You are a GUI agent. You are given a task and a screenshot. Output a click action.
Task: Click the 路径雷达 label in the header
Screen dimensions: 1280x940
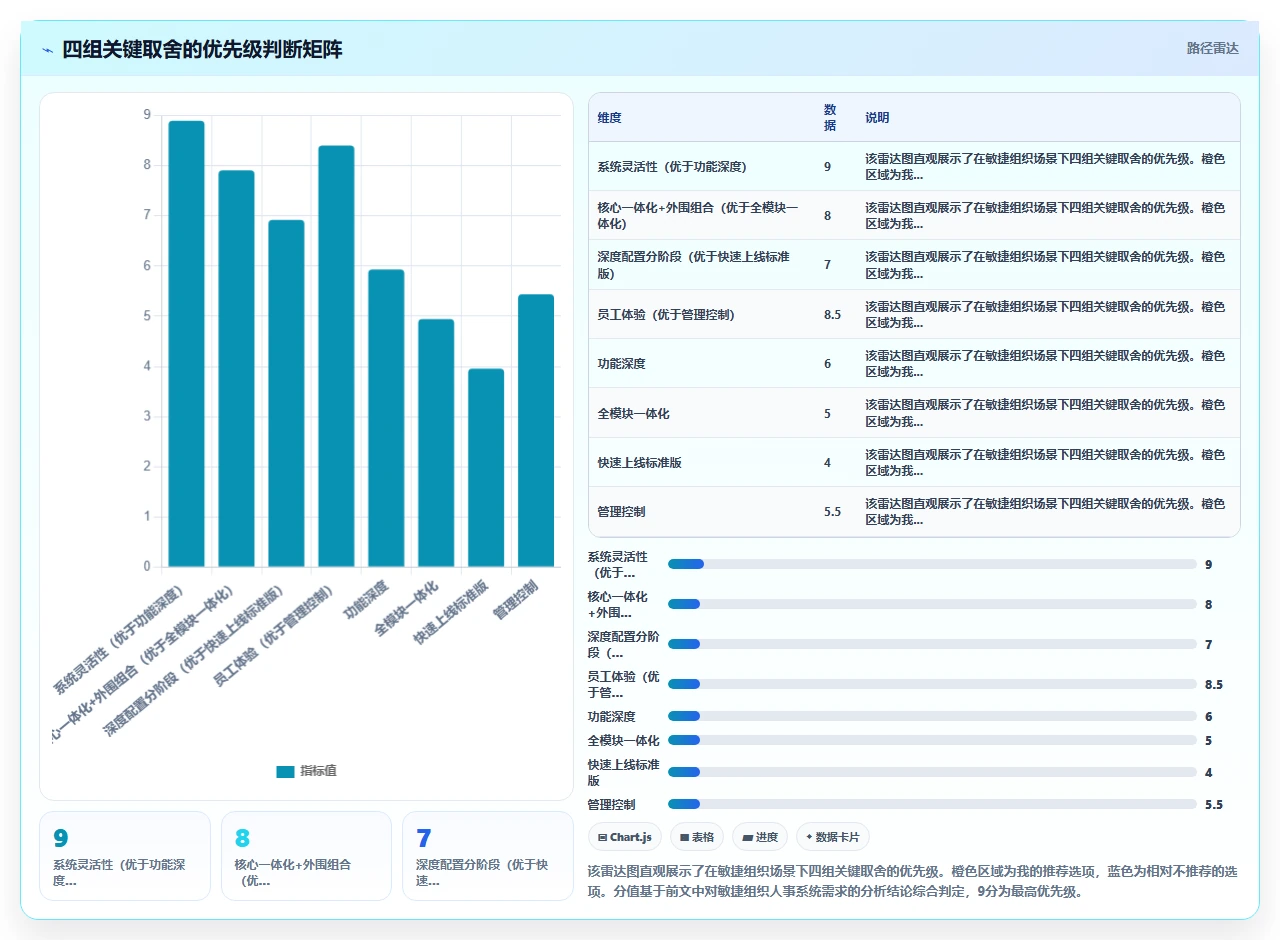(x=1212, y=48)
